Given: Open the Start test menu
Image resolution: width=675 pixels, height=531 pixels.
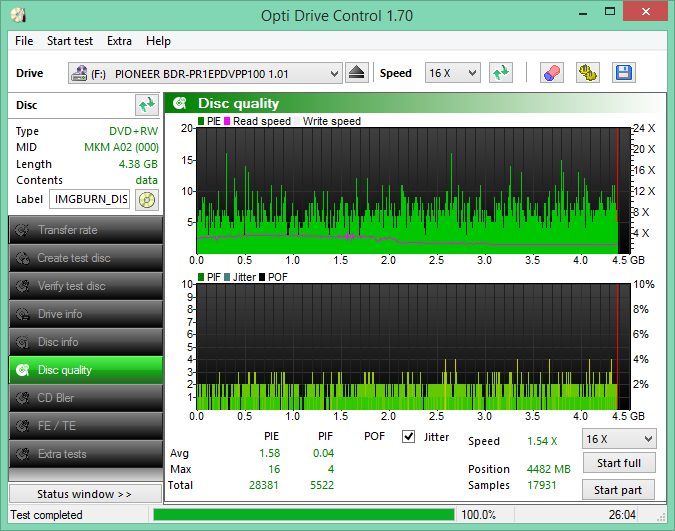Looking at the screenshot, I should point(70,41).
